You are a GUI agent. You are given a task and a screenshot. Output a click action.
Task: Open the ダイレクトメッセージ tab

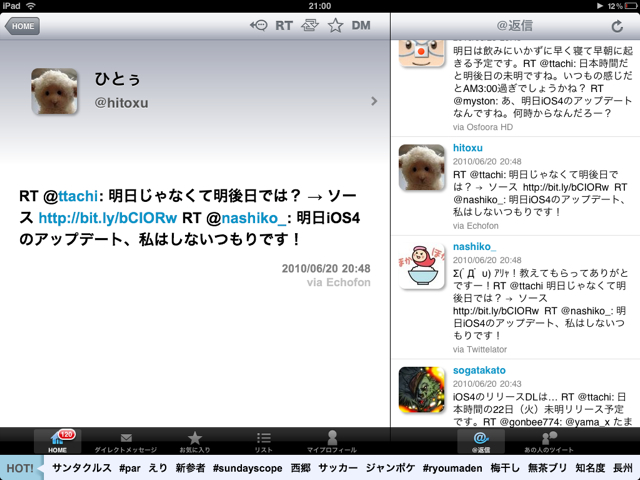coord(126,441)
